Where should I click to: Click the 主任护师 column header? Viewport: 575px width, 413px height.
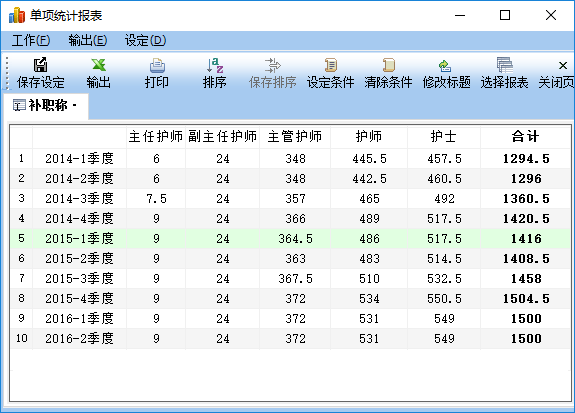pyautogui.click(x=156, y=137)
